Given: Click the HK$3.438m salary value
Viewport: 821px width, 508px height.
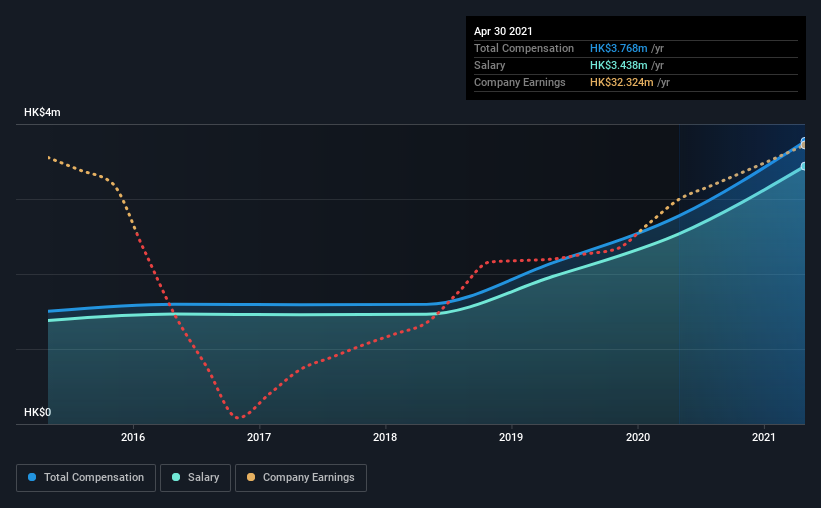Looking at the screenshot, I should 618,65.
